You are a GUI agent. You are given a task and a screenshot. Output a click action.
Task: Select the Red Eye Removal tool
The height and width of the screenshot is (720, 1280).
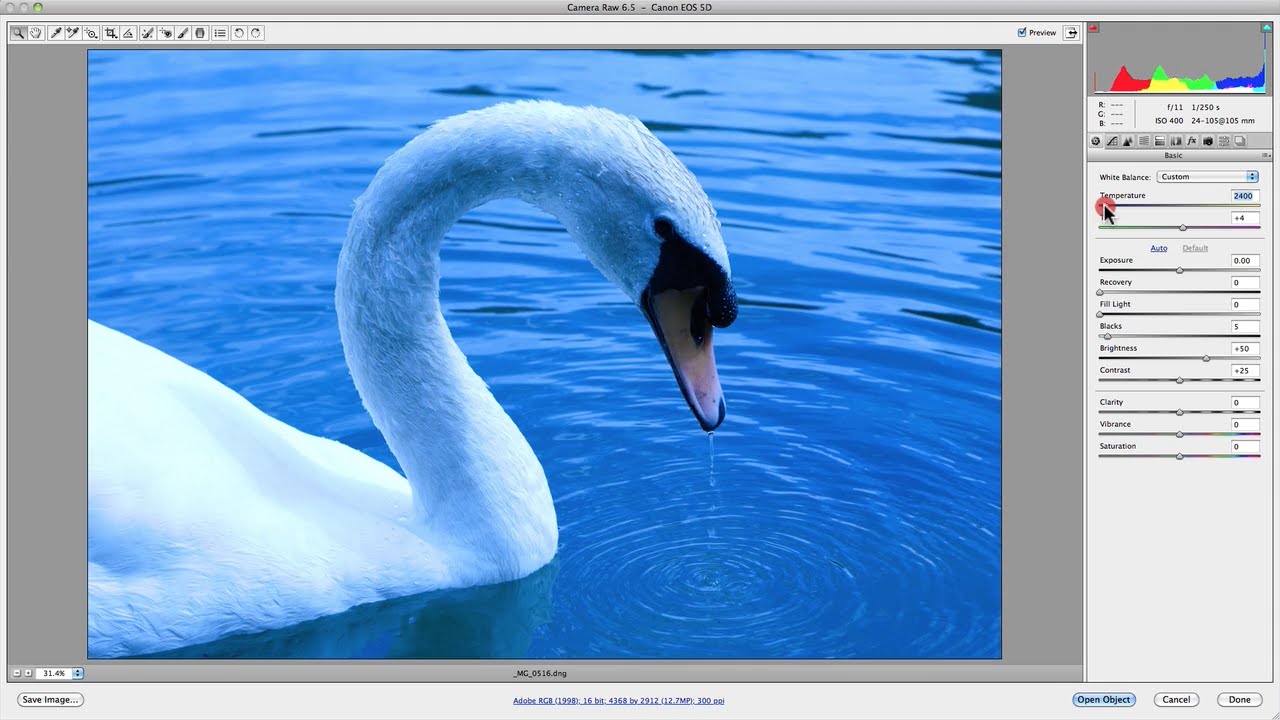pos(165,33)
